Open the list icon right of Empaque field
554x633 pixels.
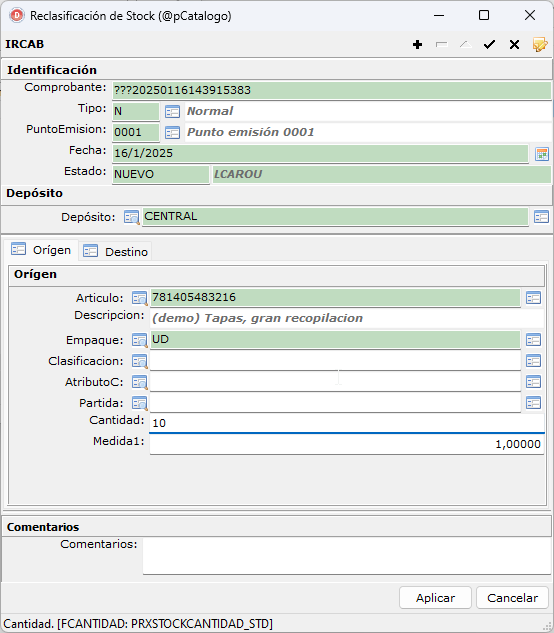tap(533, 340)
